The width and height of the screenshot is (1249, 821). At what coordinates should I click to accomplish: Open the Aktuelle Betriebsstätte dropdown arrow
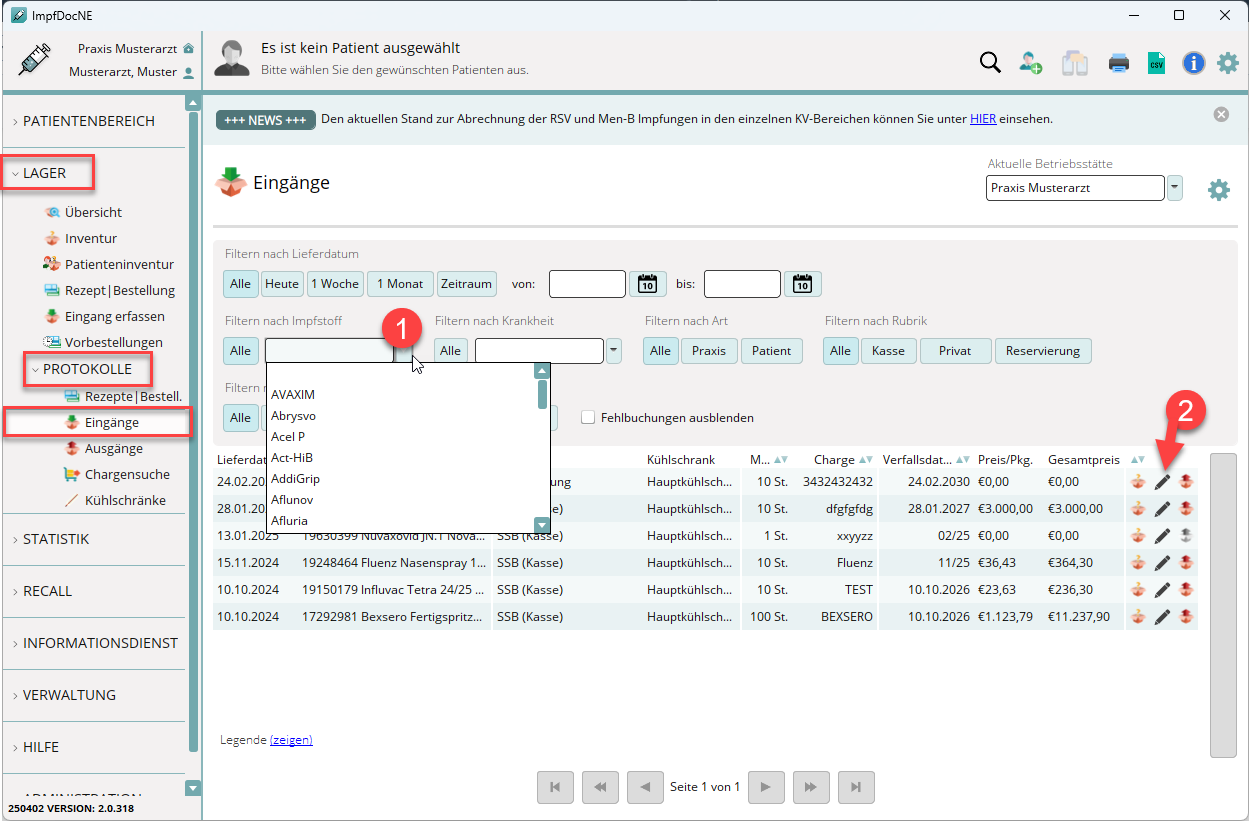[x=1175, y=188]
